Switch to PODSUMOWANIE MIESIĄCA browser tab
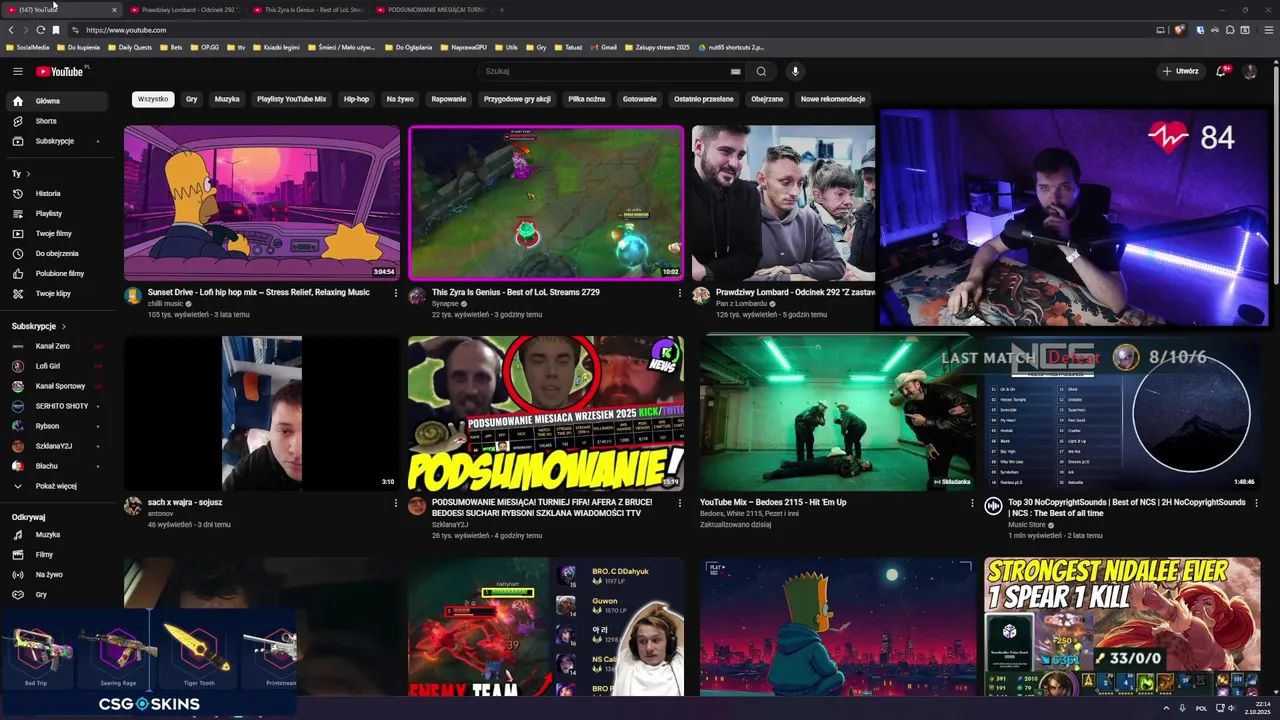1280x720 pixels. (x=431, y=10)
